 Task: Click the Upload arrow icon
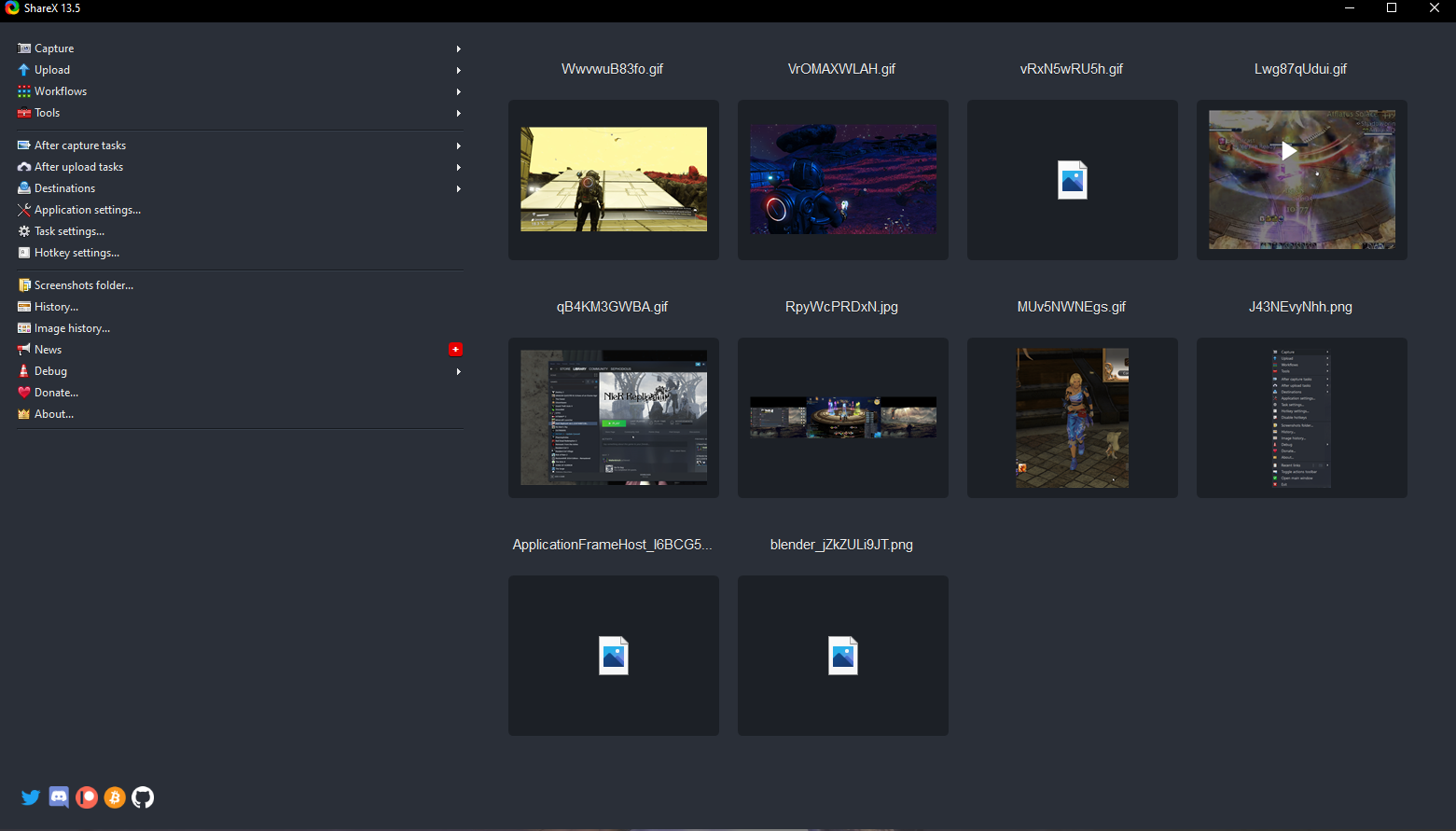[458, 70]
